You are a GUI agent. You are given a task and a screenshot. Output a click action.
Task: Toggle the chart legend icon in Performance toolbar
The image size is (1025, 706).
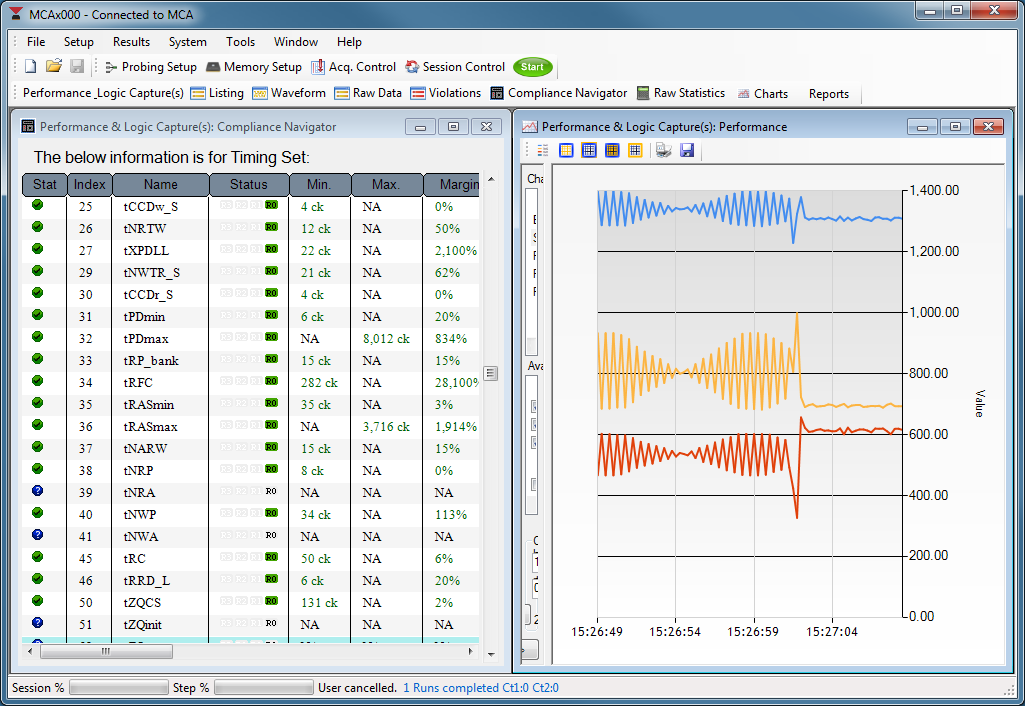(543, 150)
